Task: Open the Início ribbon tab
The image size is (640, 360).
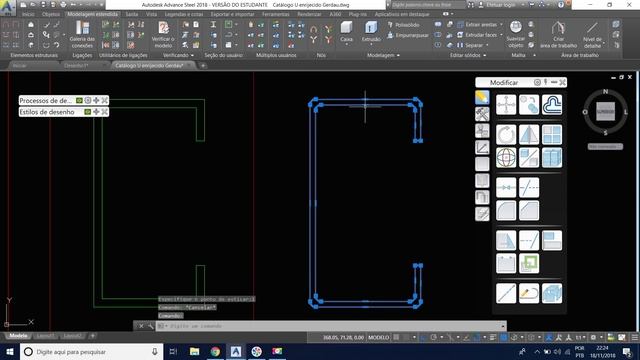Action: (29, 14)
